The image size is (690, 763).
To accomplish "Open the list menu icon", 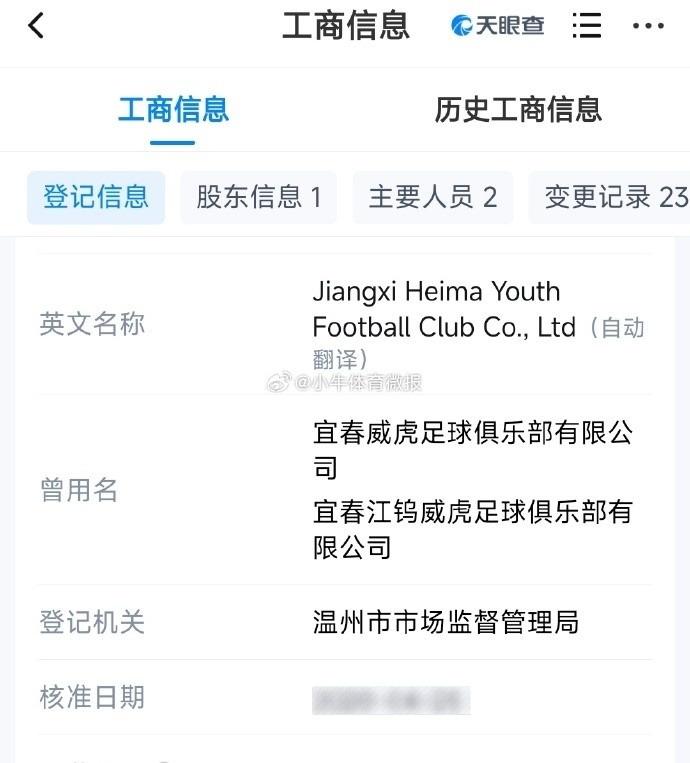I will pyautogui.click(x=587, y=26).
